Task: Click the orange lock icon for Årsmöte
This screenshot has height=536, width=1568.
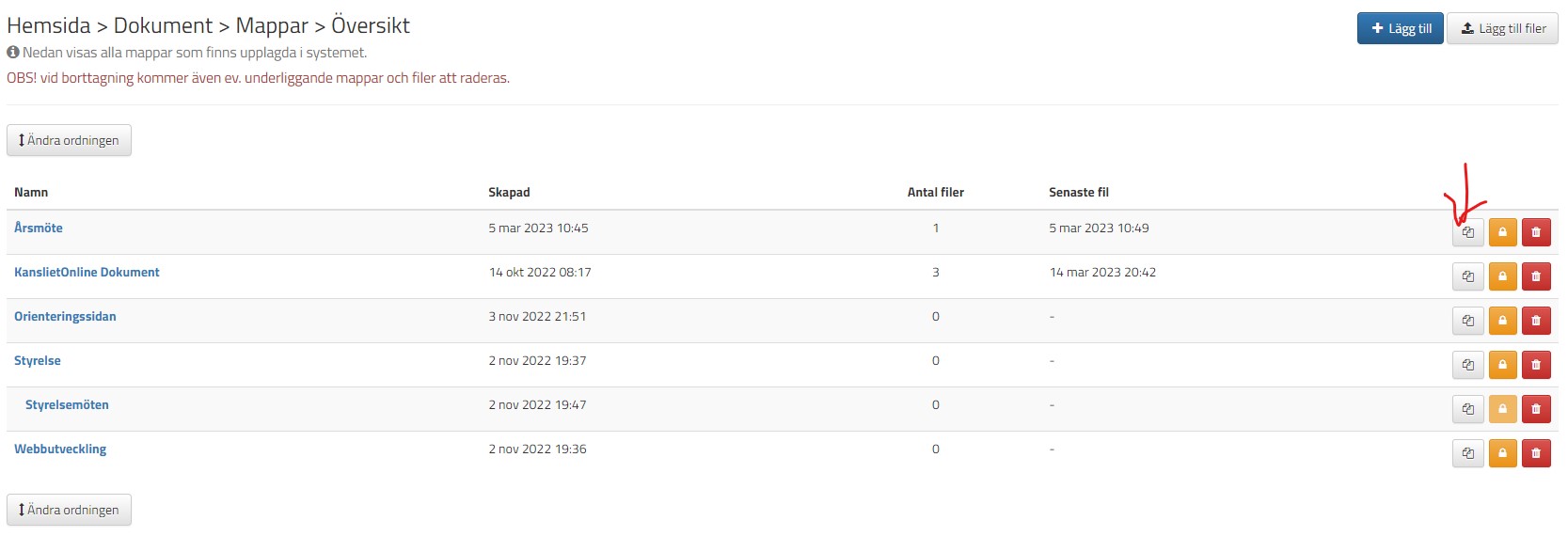Action: coord(1502,232)
